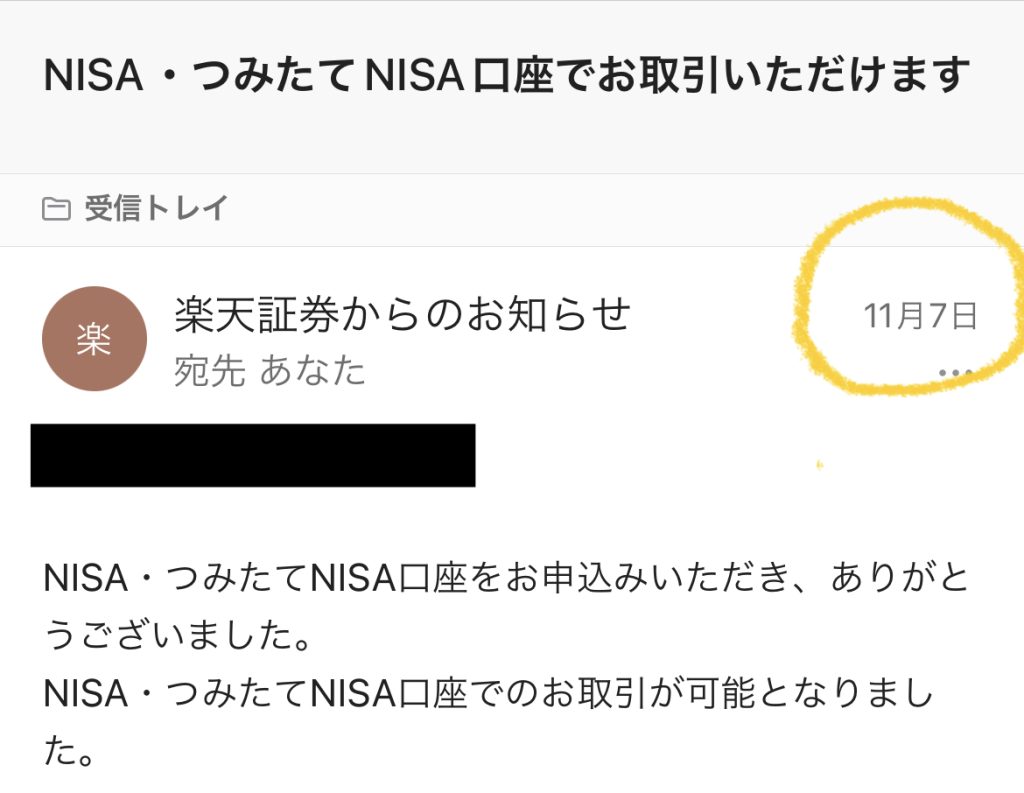Tap the あなた recipient name
Image resolution: width=1024 pixels, height=793 pixels.
(313, 371)
